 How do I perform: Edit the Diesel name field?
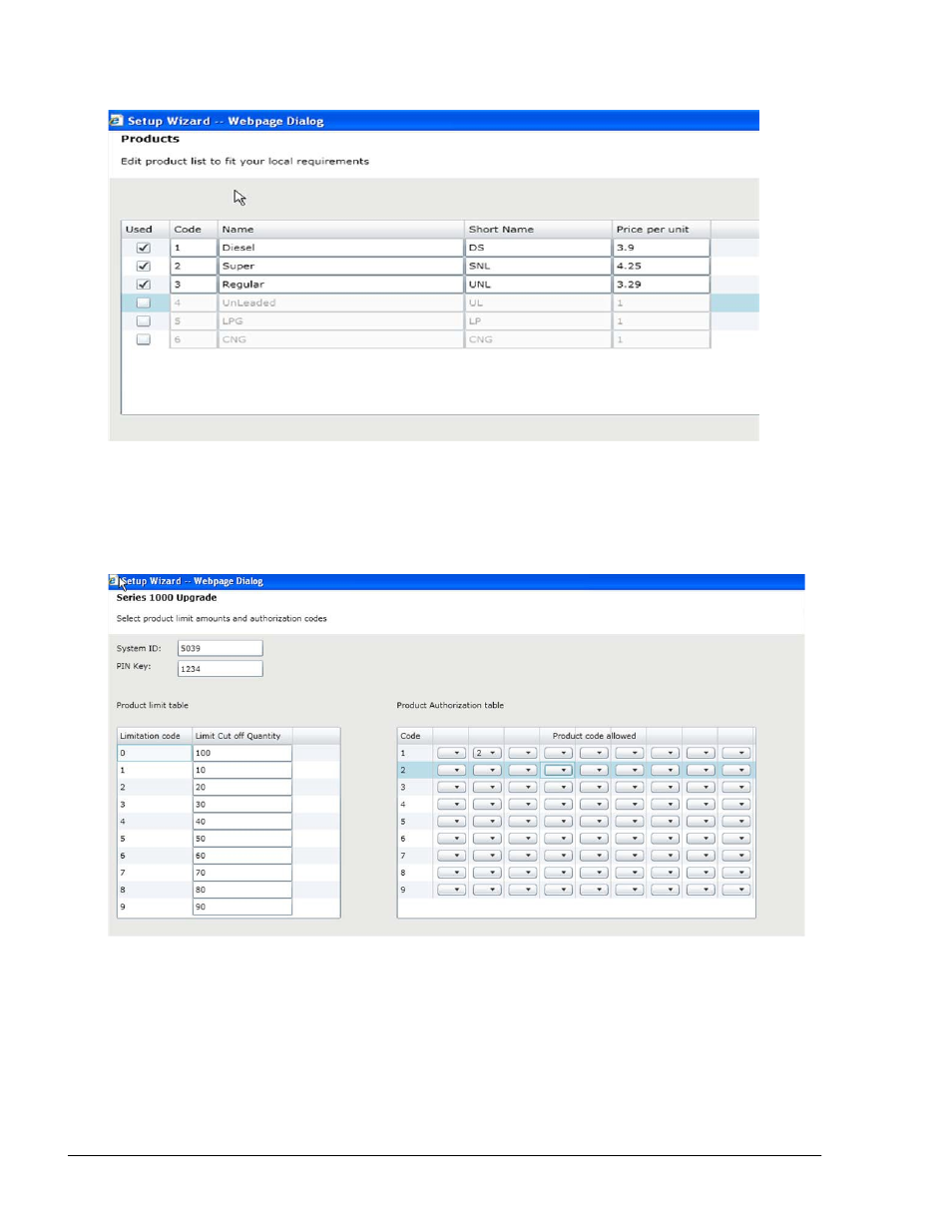341,248
